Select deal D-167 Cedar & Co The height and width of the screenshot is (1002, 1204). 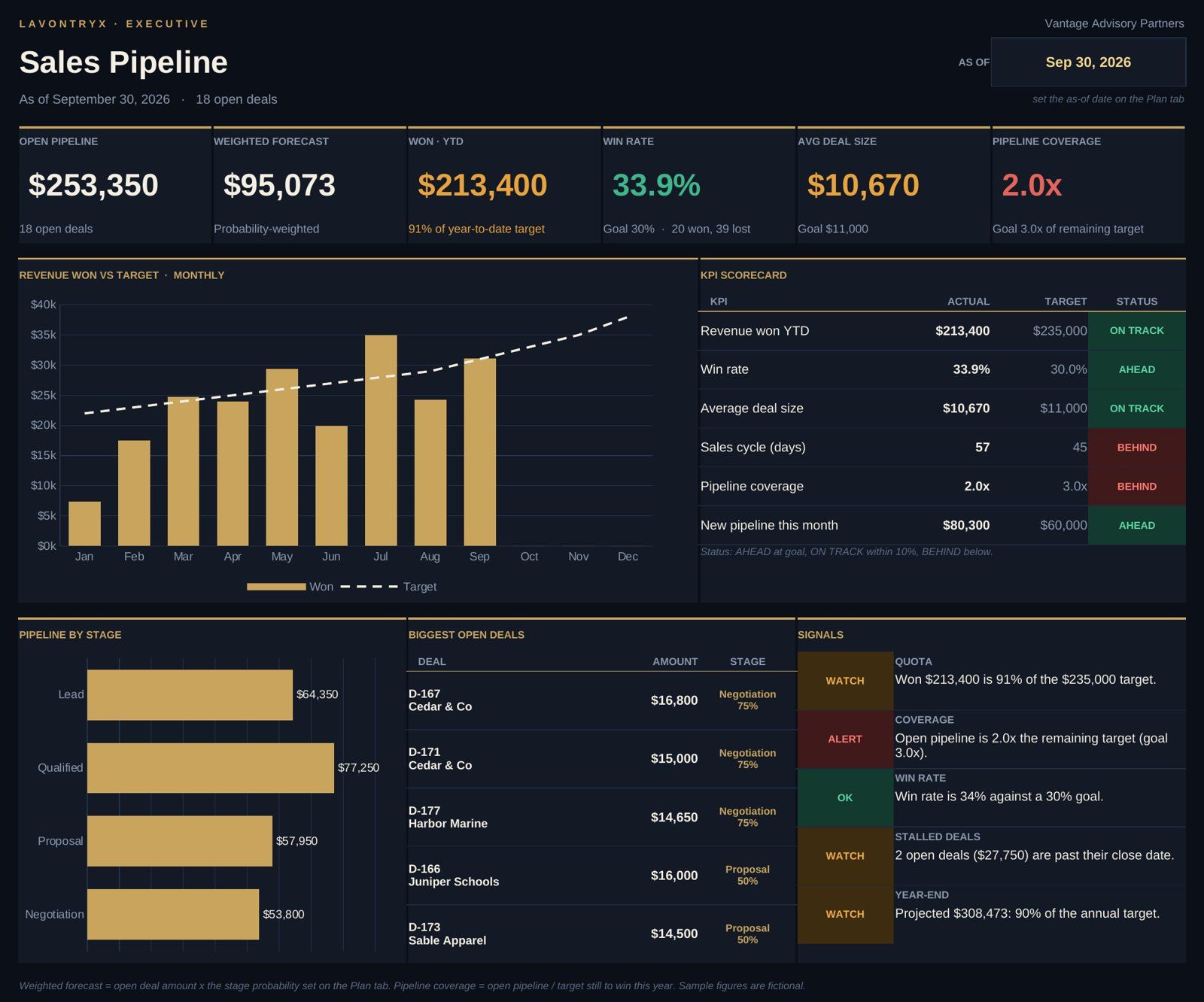440,700
